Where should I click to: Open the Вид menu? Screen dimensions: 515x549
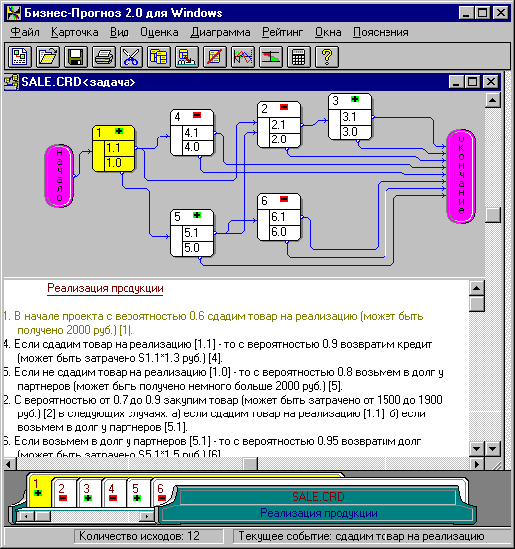coord(119,32)
